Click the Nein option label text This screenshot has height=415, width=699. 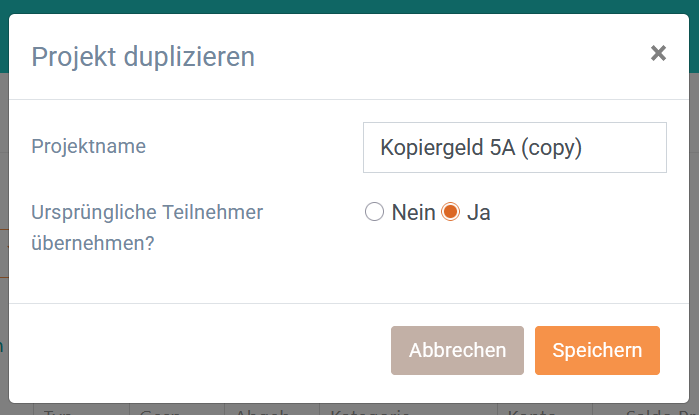pos(413,213)
